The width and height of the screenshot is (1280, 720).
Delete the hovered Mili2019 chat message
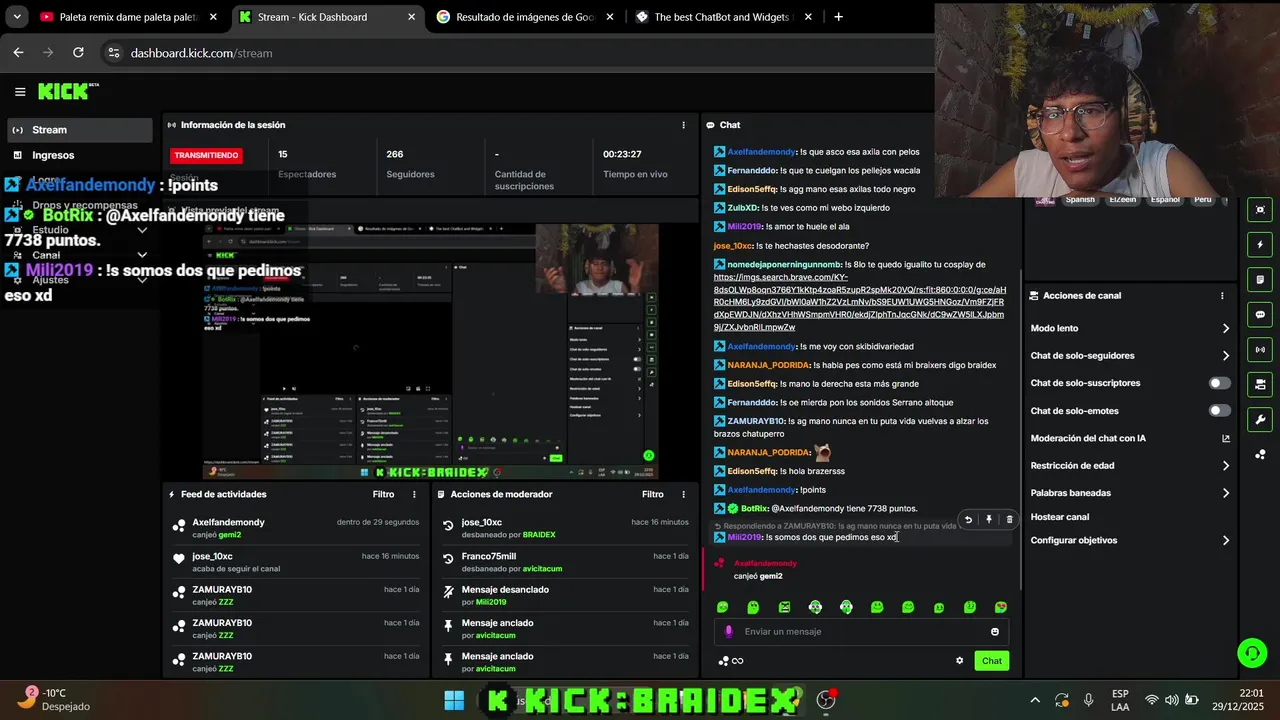1009,520
